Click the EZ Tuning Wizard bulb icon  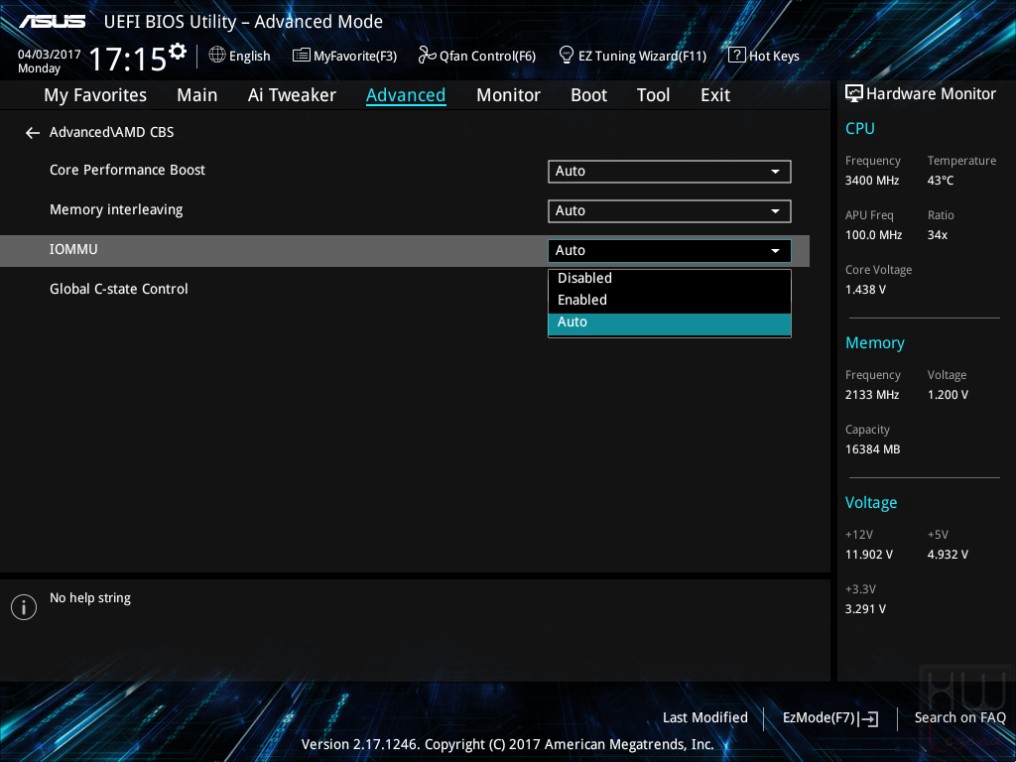[x=566, y=55]
